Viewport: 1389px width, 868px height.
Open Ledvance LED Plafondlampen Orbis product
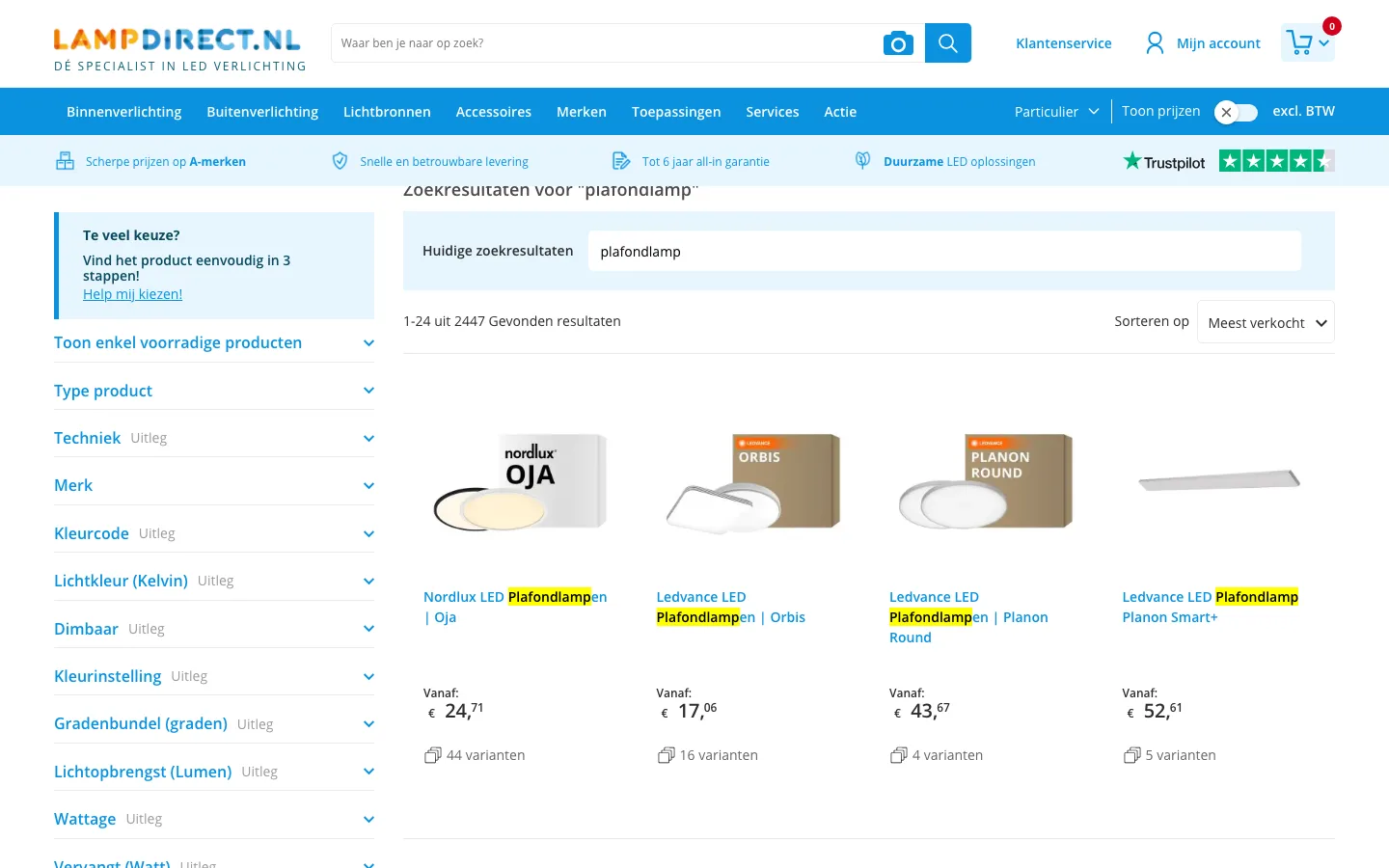tap(730, 608)
